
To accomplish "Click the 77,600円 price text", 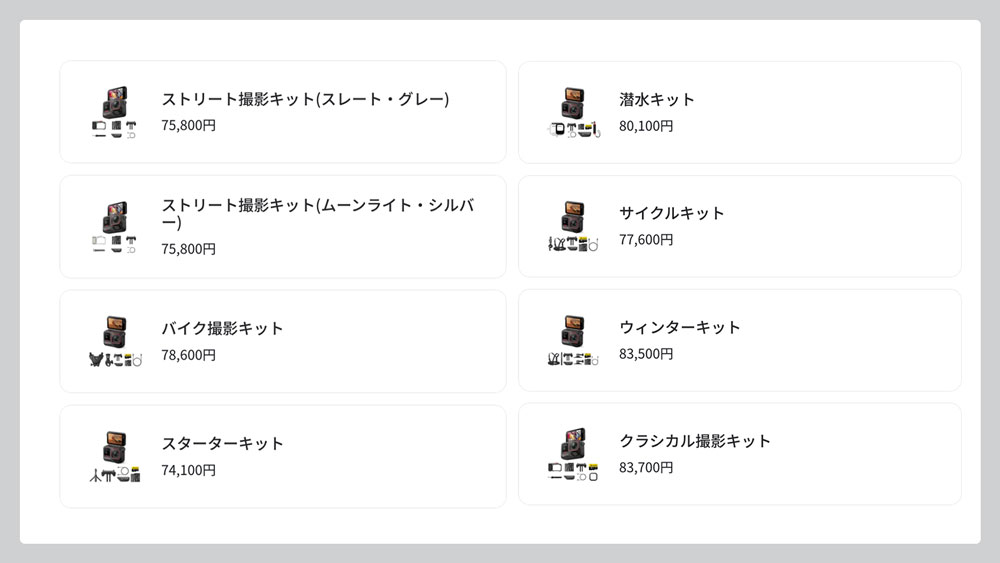I will (x=646, y=240).
